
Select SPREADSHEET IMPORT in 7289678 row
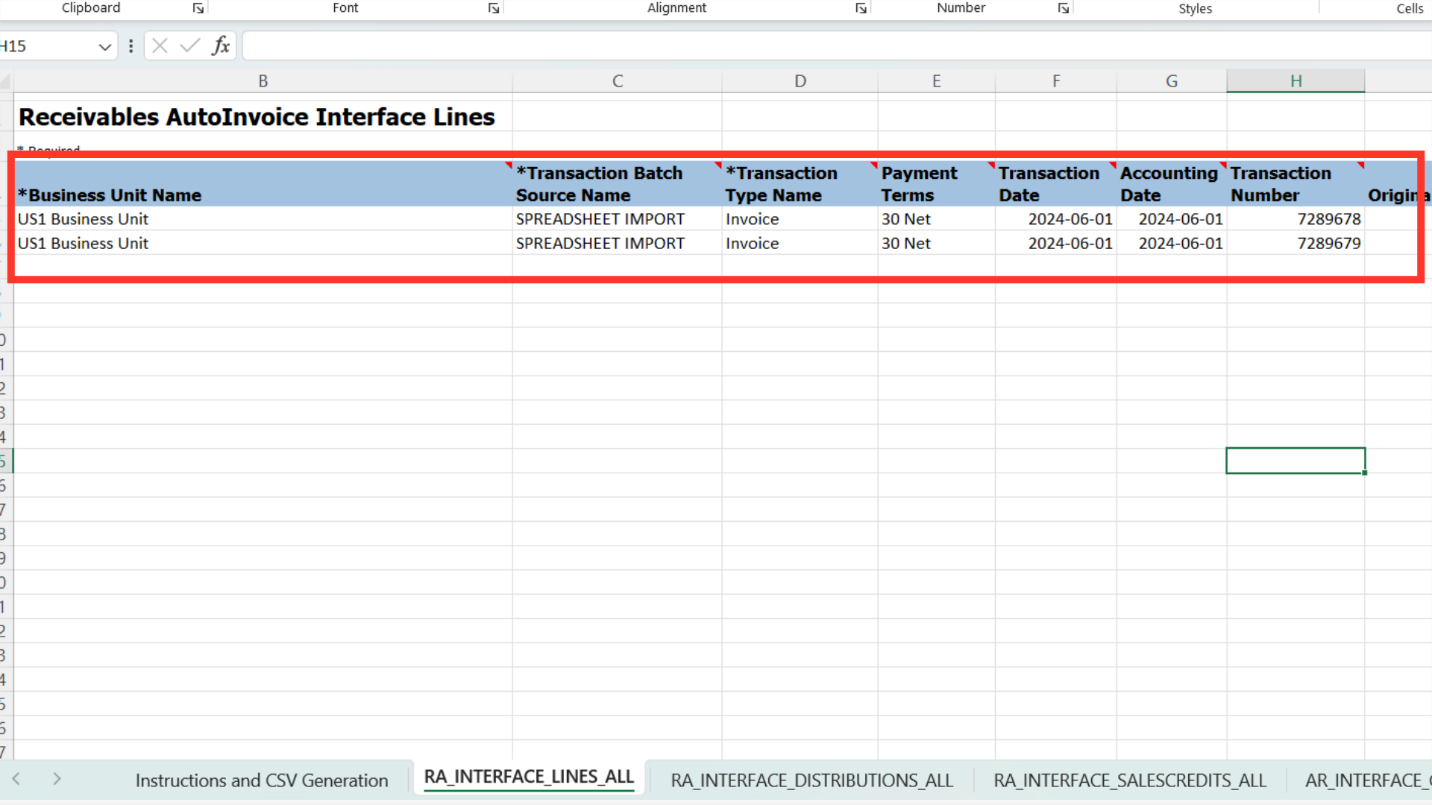(617, 219)
